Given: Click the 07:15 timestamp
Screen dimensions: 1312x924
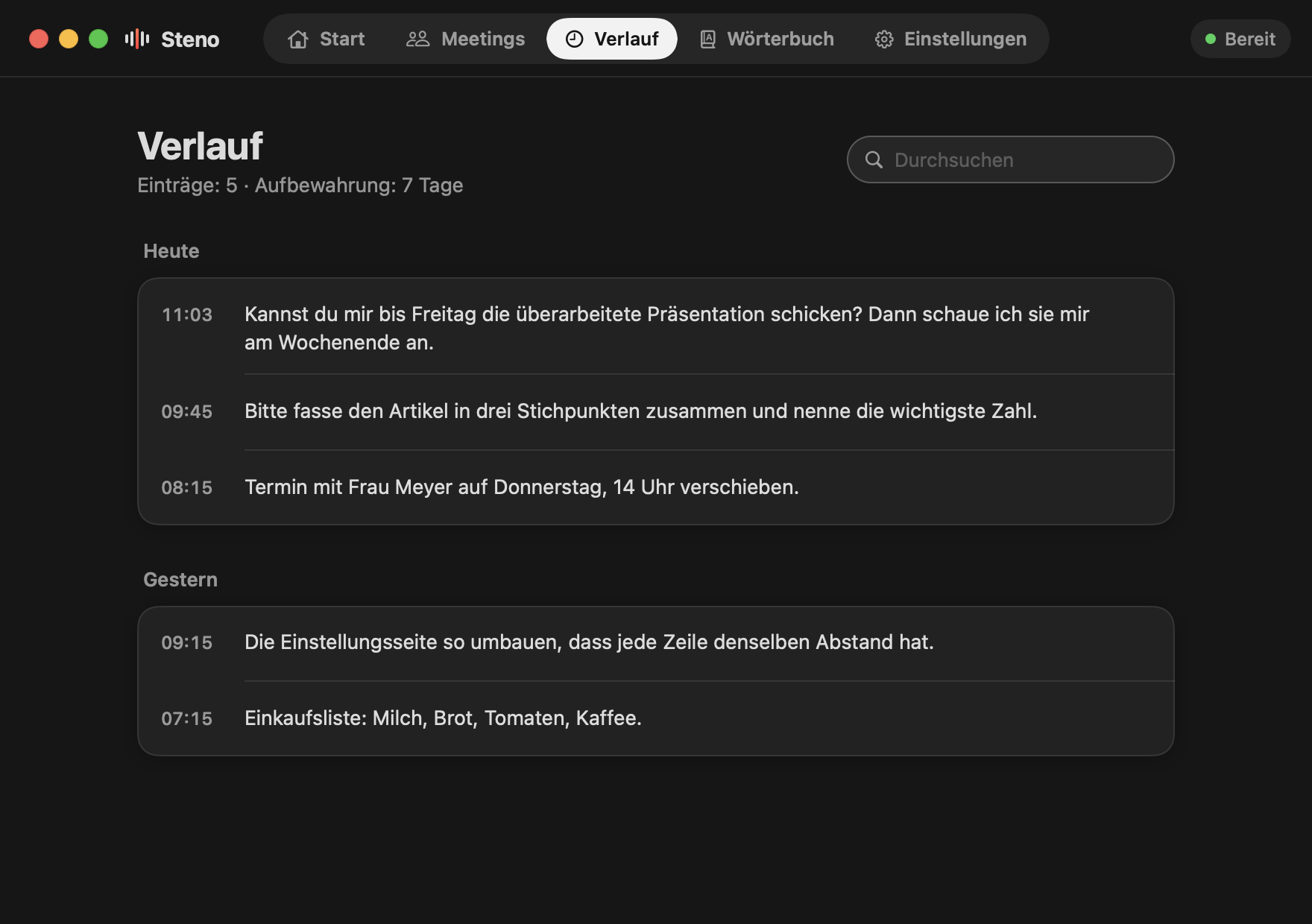Looking at the screenshot, I should [x=187, y=719].
